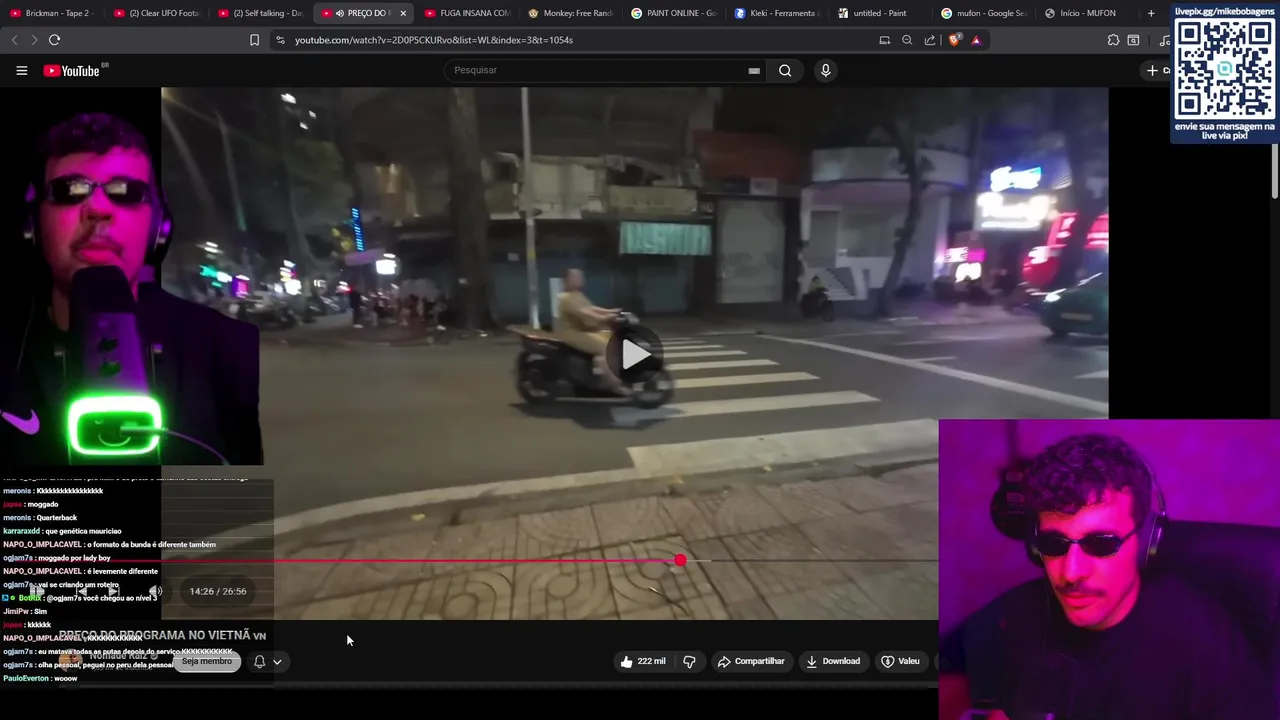Click chat message meronis : Quarterback
This screenshot has width=1280, height=720.
[x=40, y=518]
